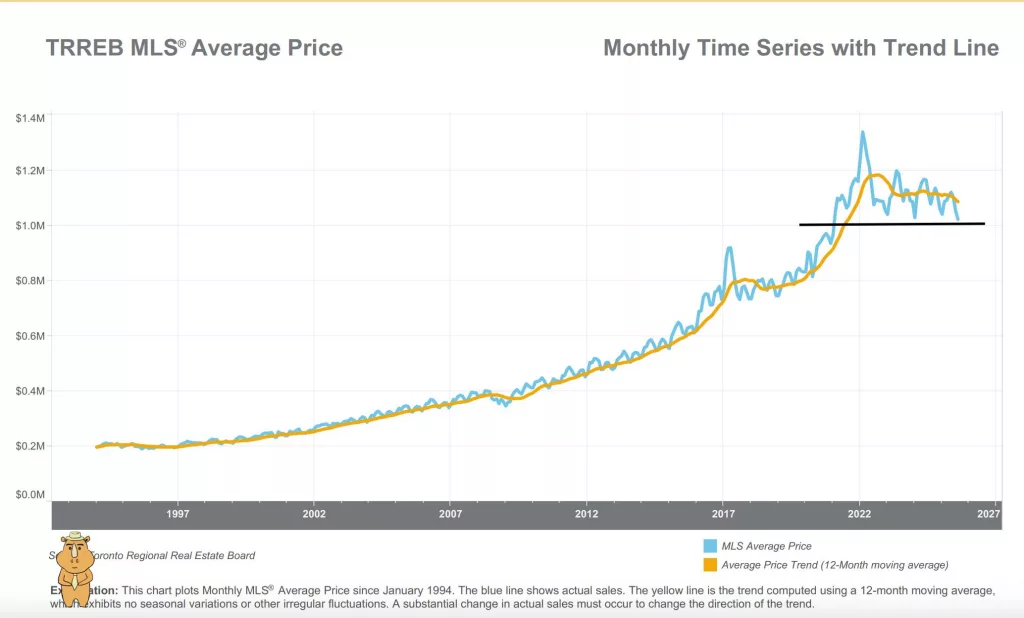Click the 2022 blue price peak on the chart

[x=863, y=133]
